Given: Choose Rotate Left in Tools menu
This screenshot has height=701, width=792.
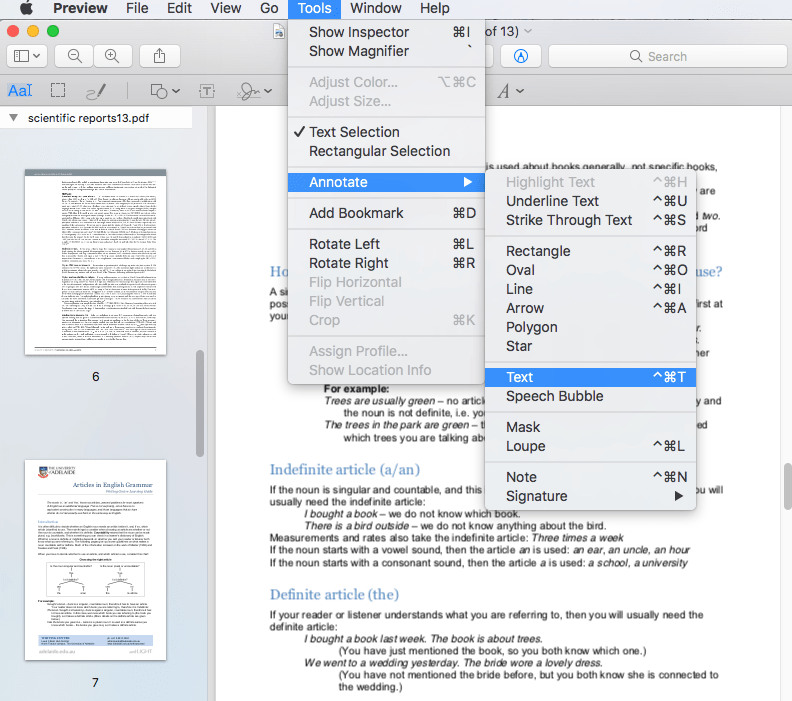Looking at the screenshot, I should 344,244.
